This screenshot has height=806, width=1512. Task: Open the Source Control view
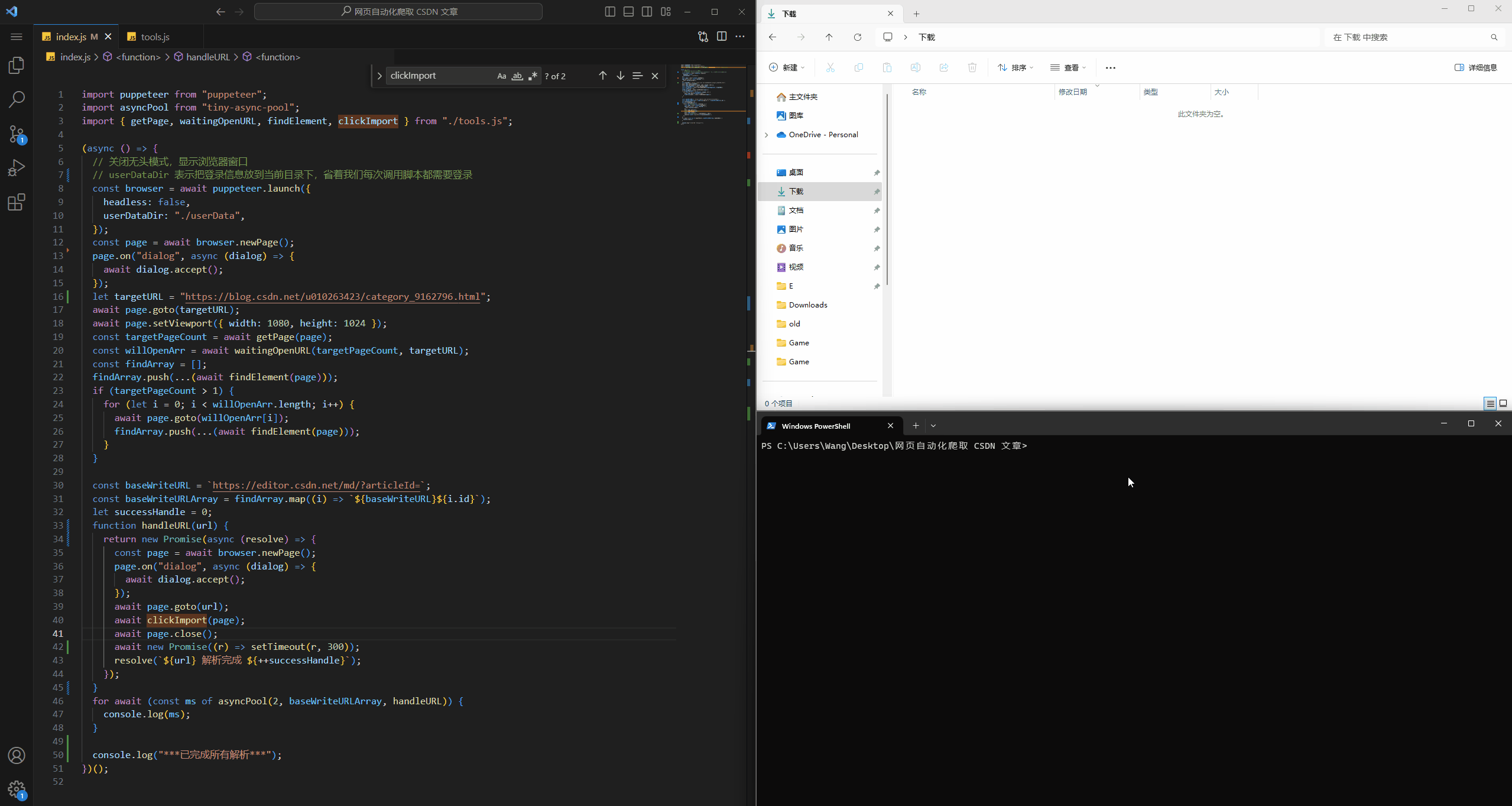(17, 134)
